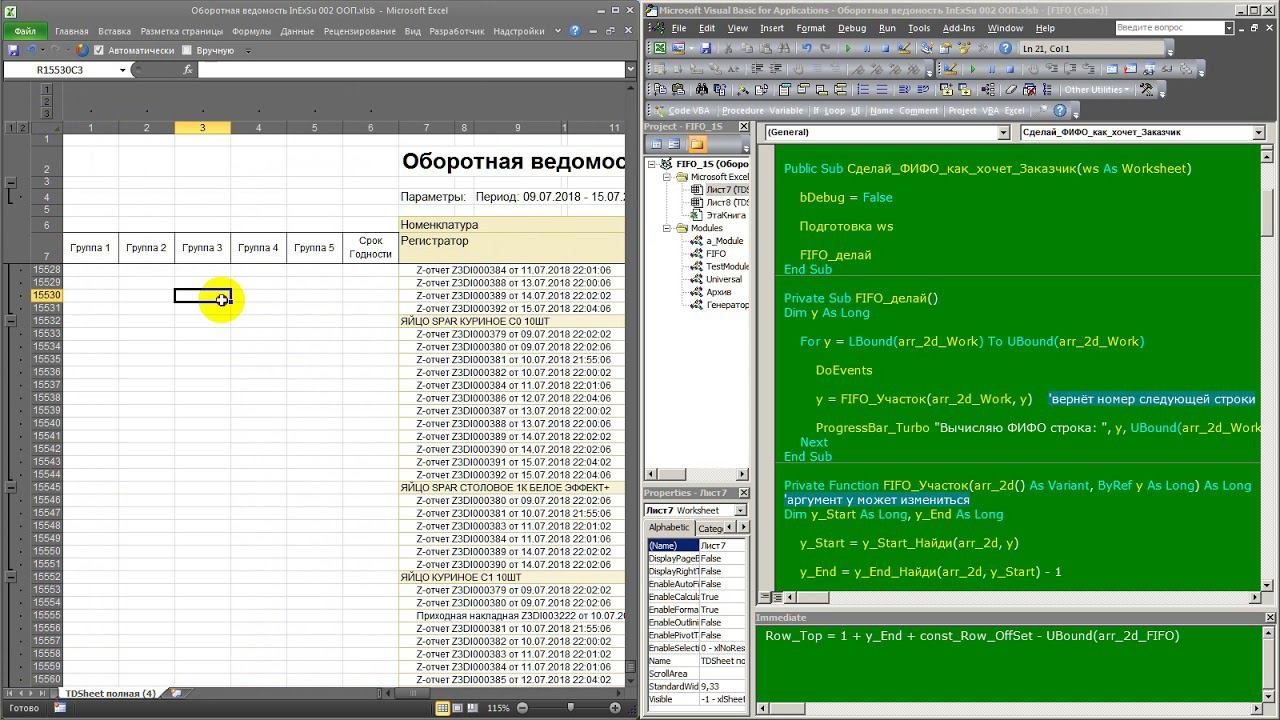This screenshot has width=1280, height=720.
Task: Toggle the Вручную checkbox
Action: [187, 50]
